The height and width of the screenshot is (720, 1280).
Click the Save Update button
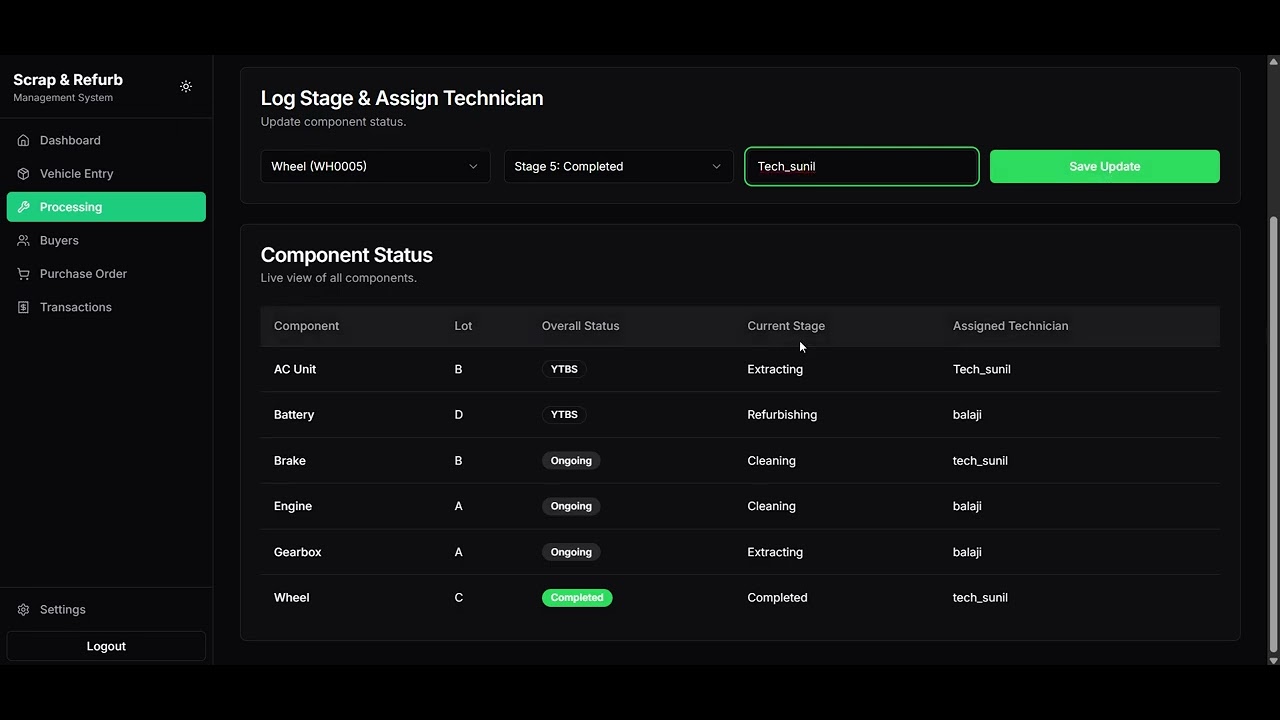point(1105,166)
